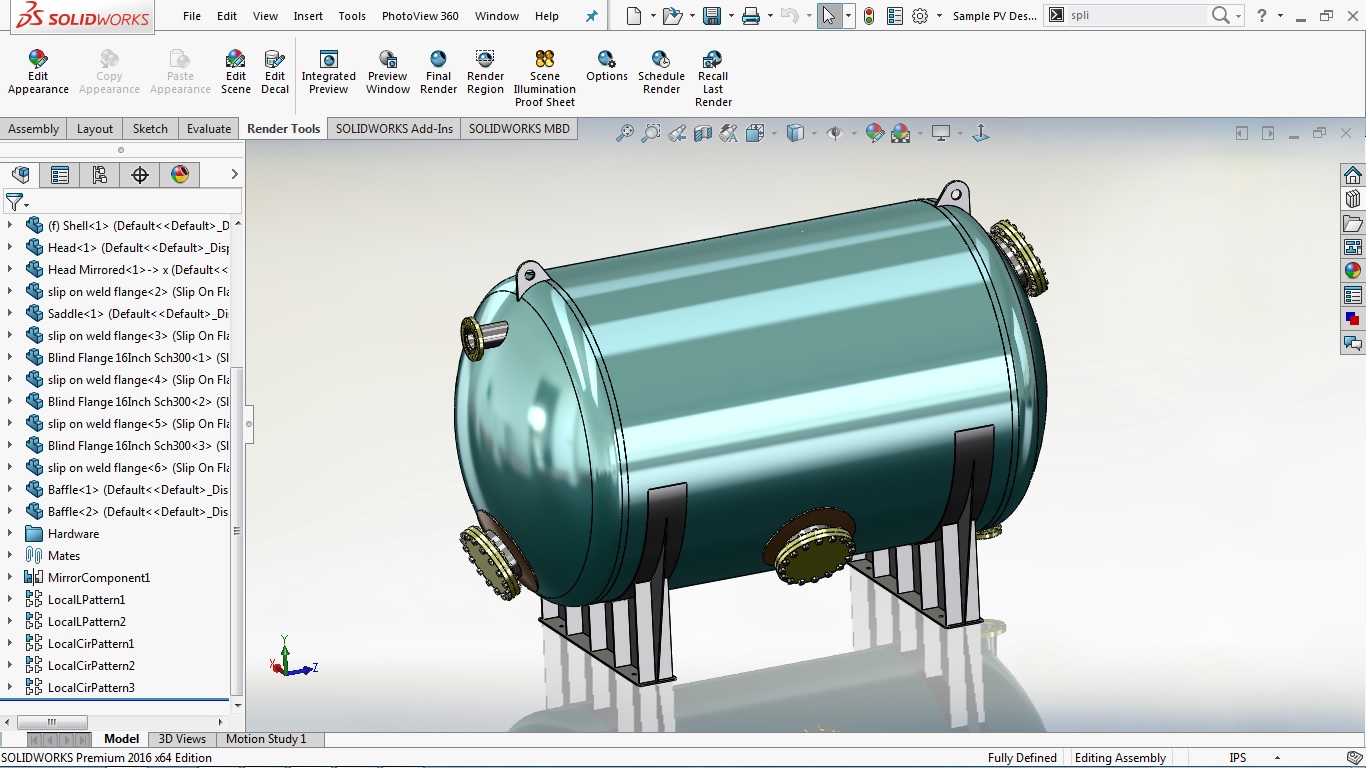Expand the manager panel tabs arrow
This screenshot has width=1366, height=768.
[234, 174]
